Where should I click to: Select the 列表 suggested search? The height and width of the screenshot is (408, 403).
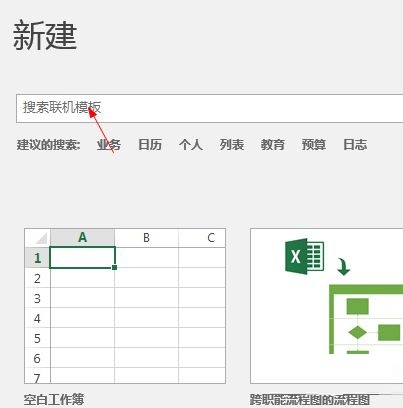[232, 145]
